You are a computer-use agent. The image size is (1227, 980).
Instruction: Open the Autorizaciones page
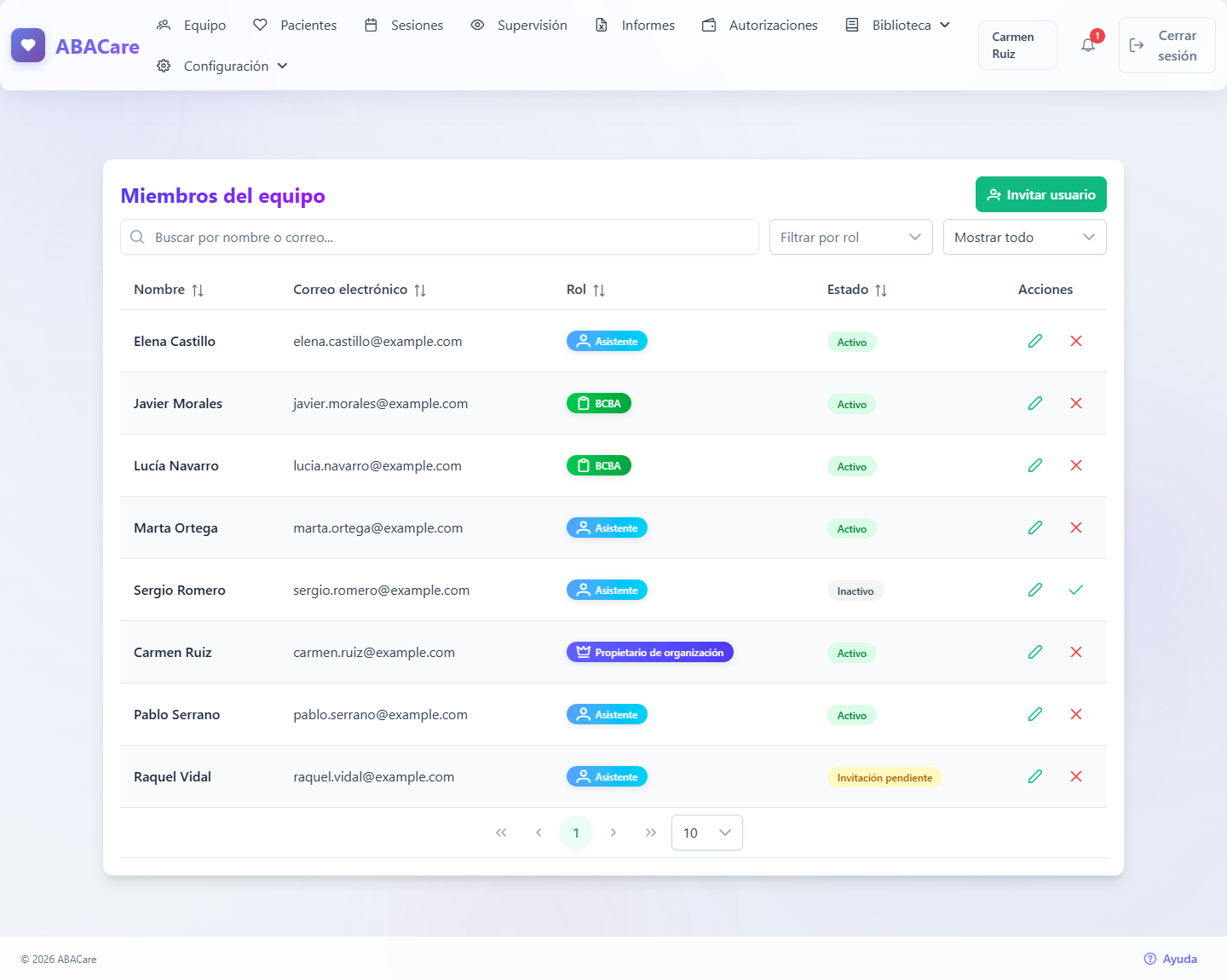pyautogui.click(x=760, y=26)
